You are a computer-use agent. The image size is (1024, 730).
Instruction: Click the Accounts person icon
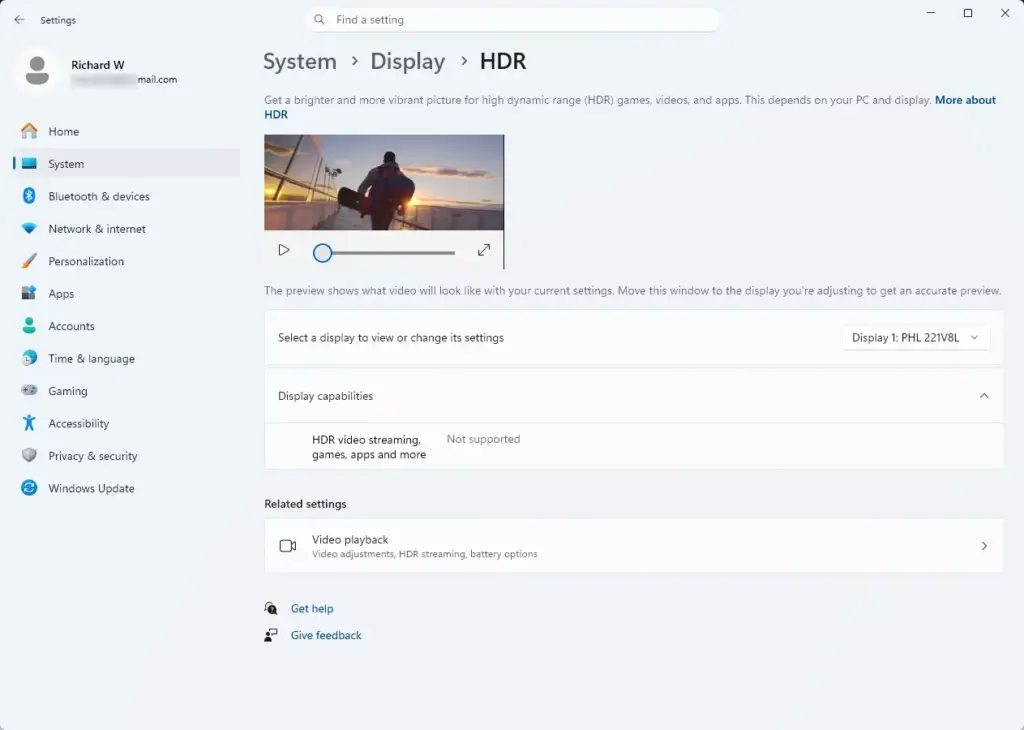(x=29, y=326)
